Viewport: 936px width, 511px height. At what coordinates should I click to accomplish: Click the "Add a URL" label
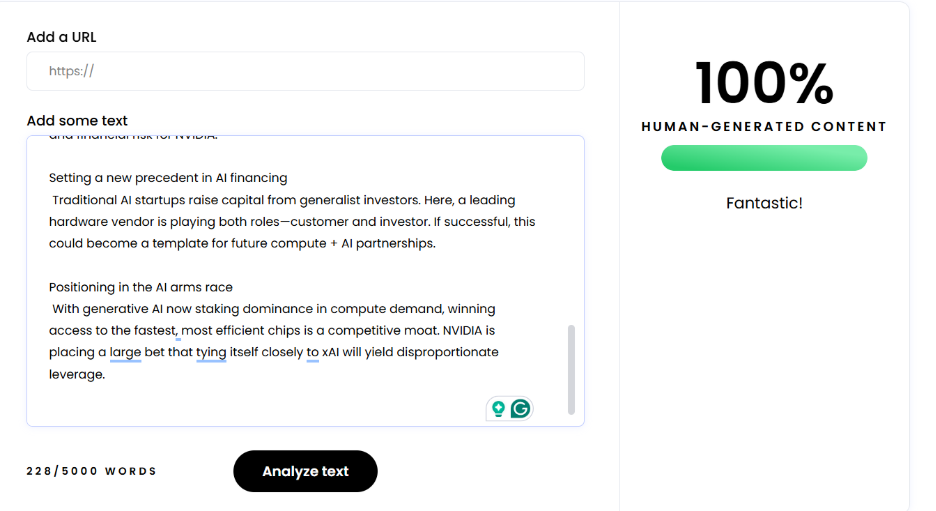(62, 37)
